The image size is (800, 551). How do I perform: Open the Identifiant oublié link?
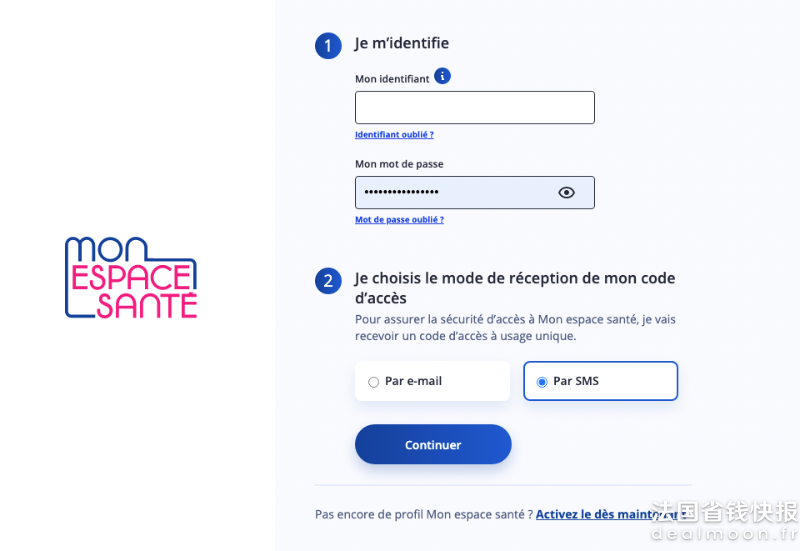click(x=394, y=135)
